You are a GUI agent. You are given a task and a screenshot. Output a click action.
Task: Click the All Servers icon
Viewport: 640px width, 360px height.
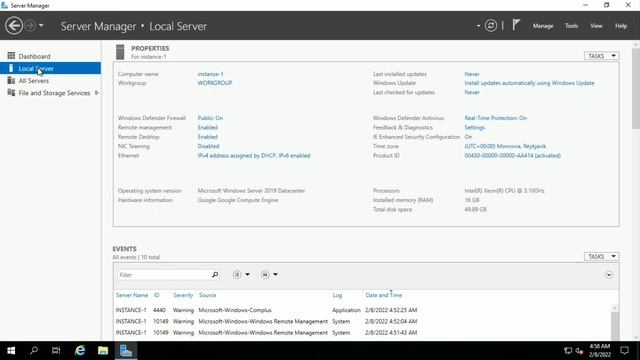(11, 80)
